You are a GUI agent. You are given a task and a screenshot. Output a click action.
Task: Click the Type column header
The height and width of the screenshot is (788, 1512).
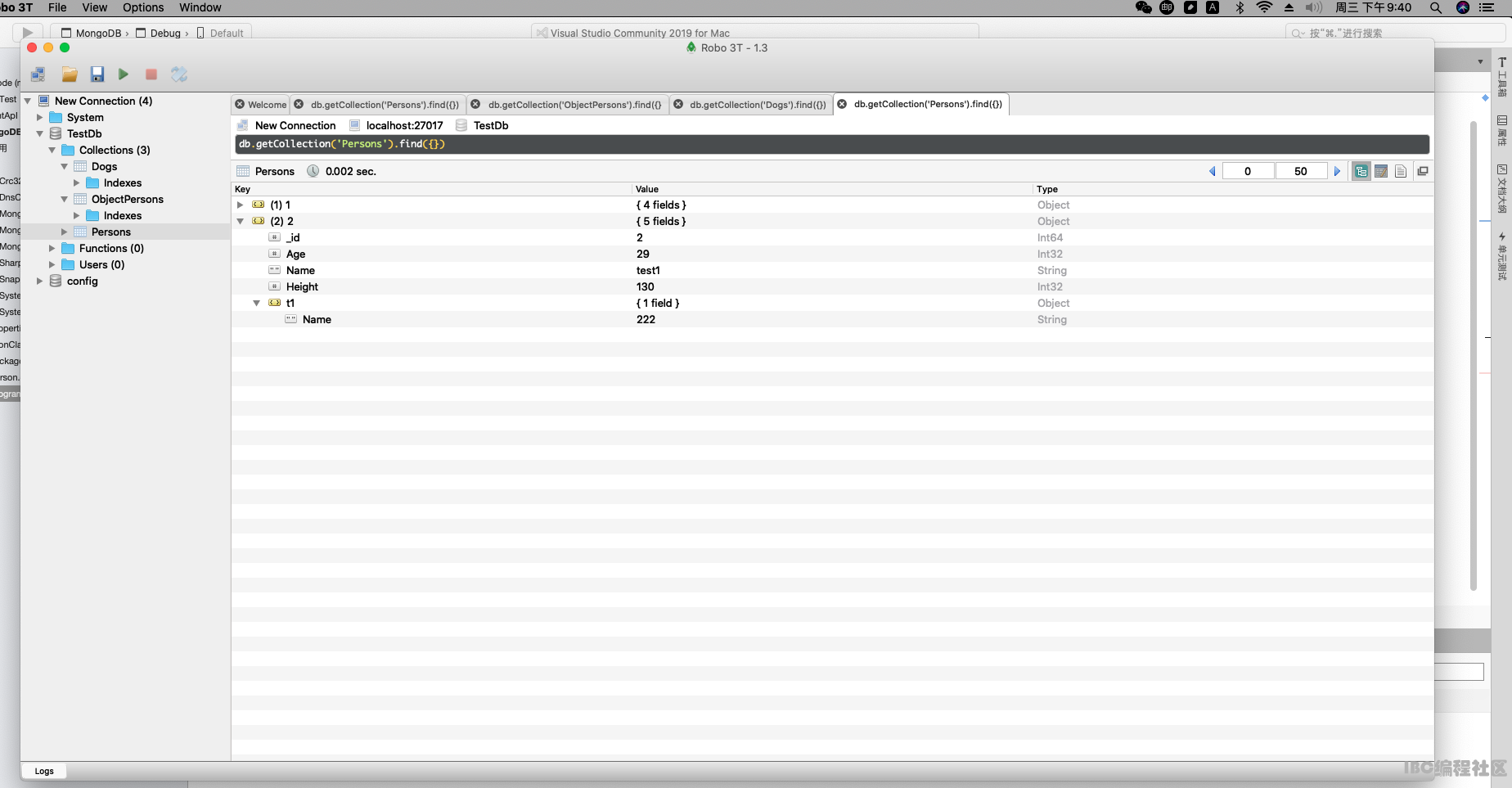pos(1233,189)
